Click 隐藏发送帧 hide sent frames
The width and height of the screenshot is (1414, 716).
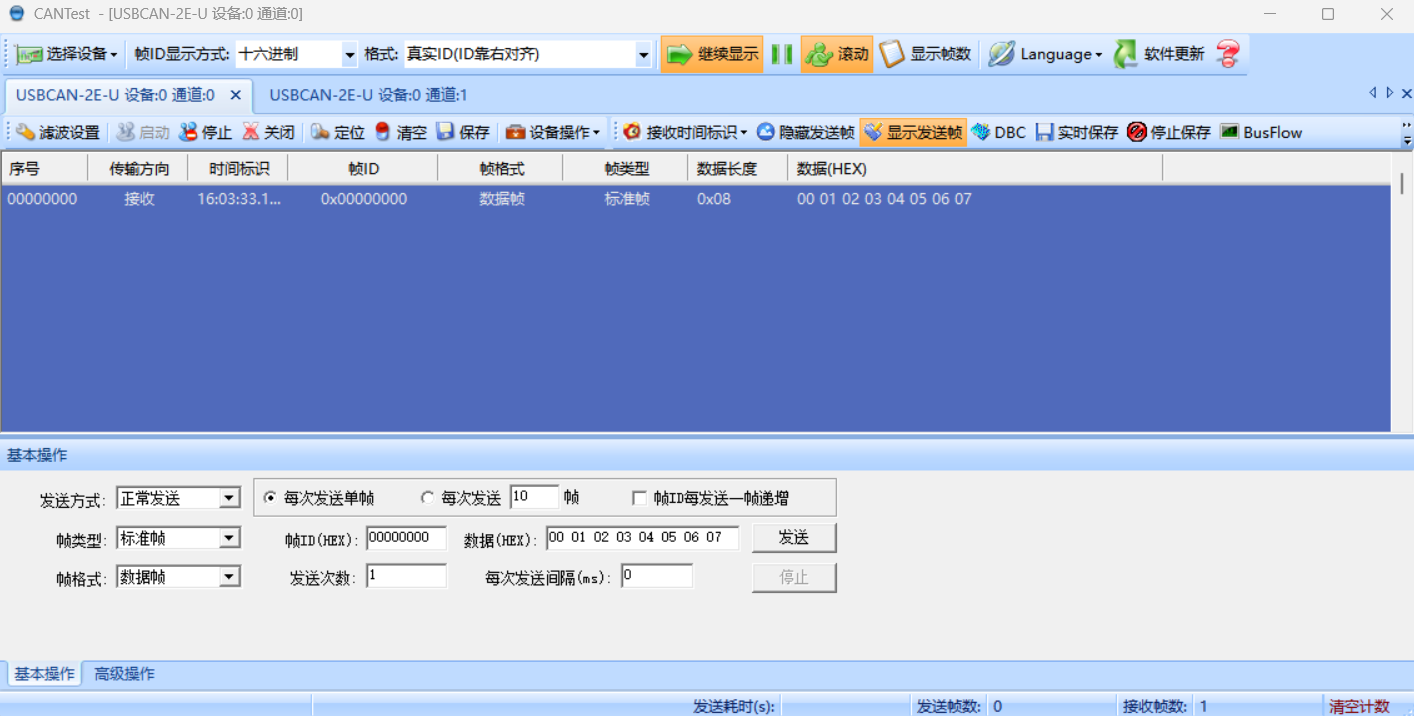[x=805, y=132]
